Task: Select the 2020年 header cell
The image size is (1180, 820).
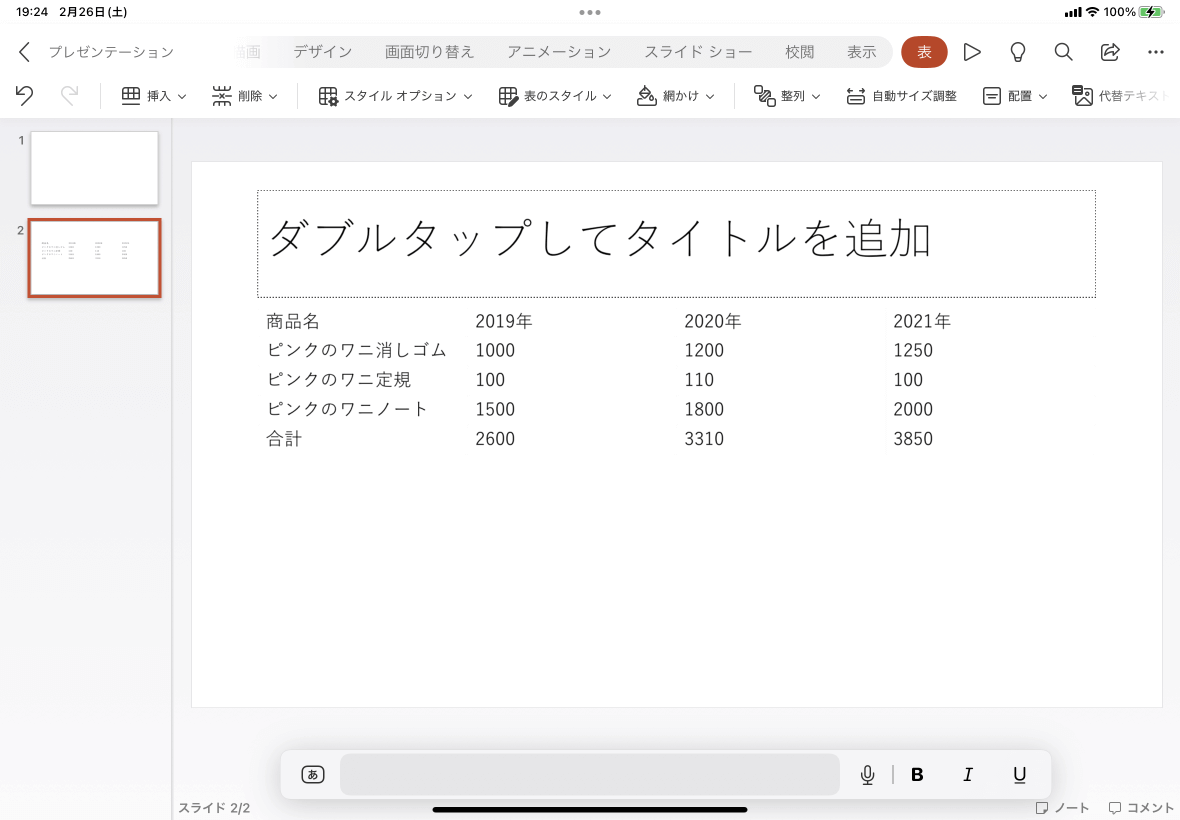Action: point(713,321)
